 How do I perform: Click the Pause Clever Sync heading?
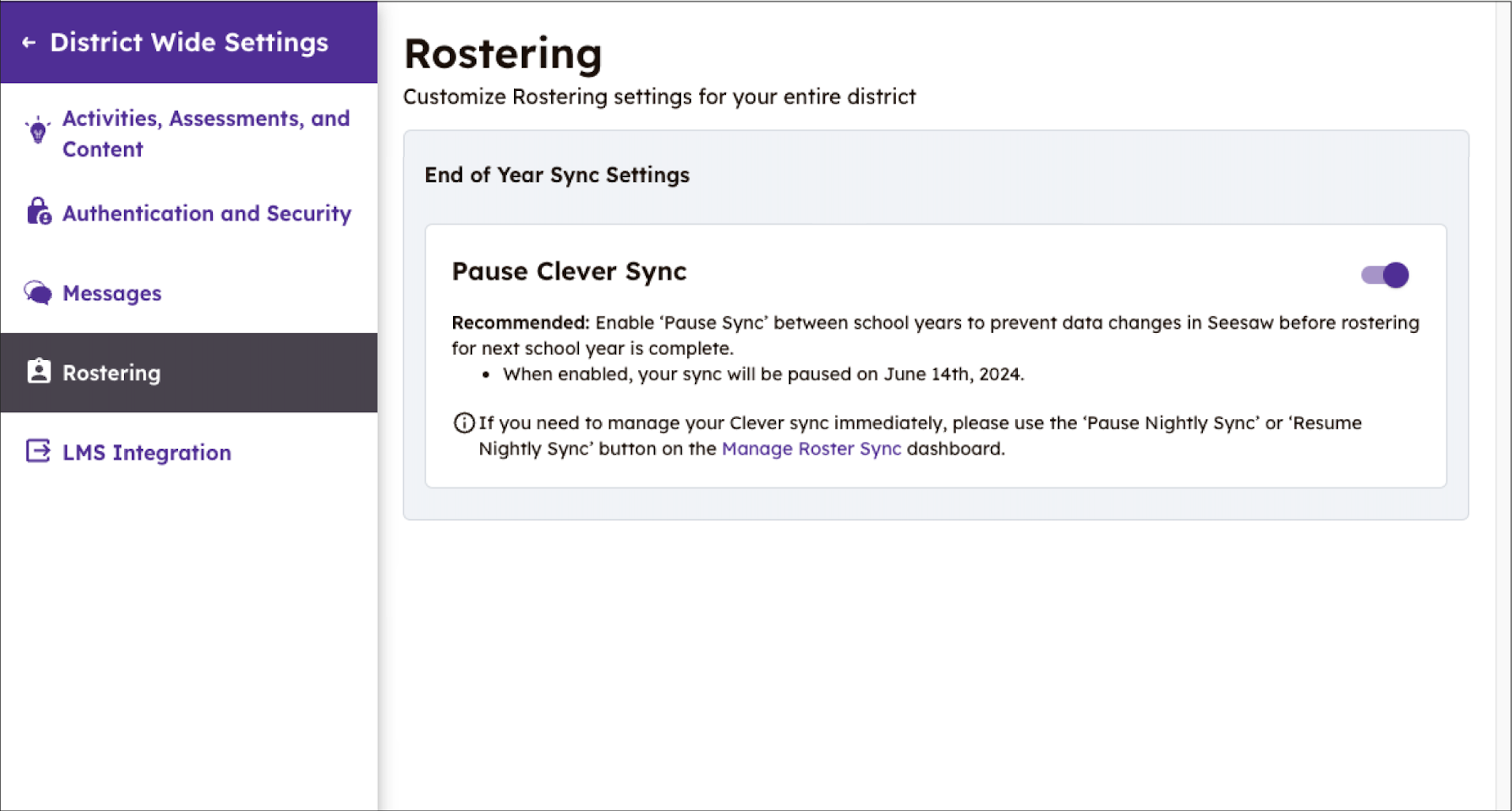(569, 271)
